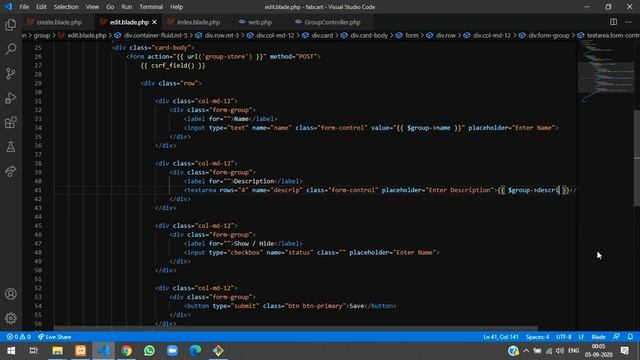Switch to index.blade.php tab
Viewport: 640px width, 360px height.
pos(198,22)
